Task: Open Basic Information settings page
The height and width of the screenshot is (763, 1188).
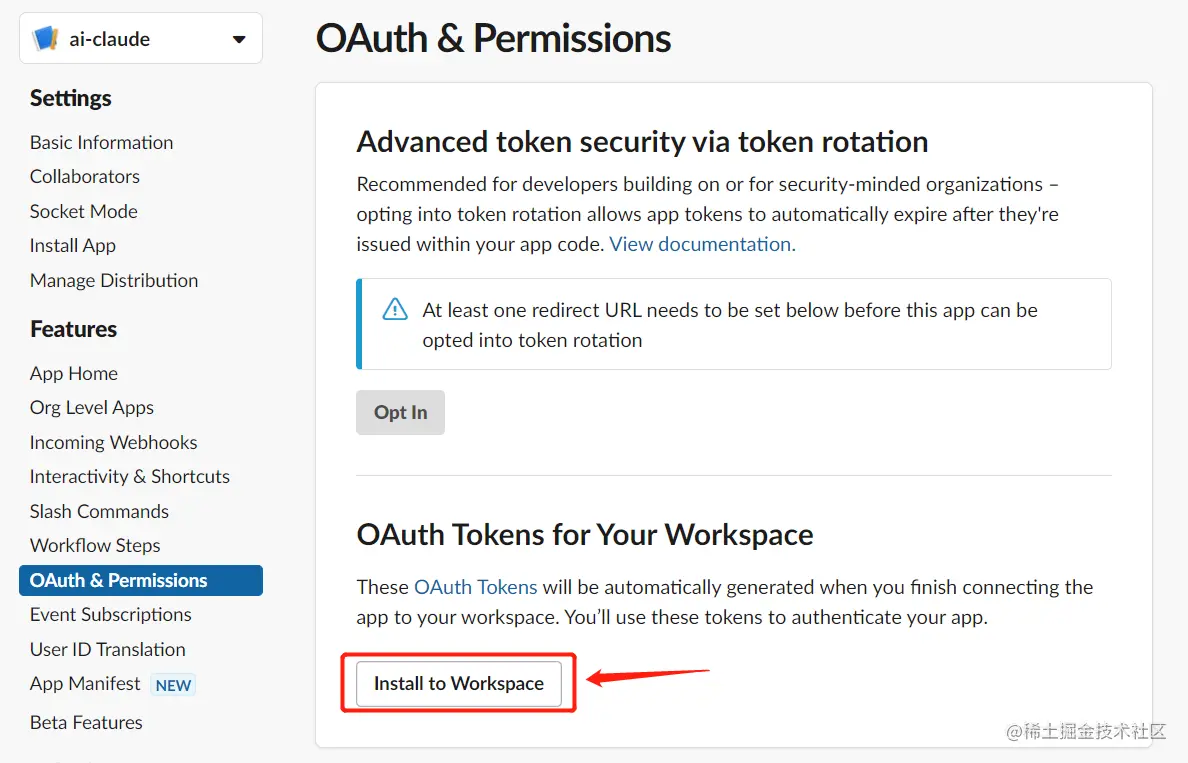Action: point(101,142)
